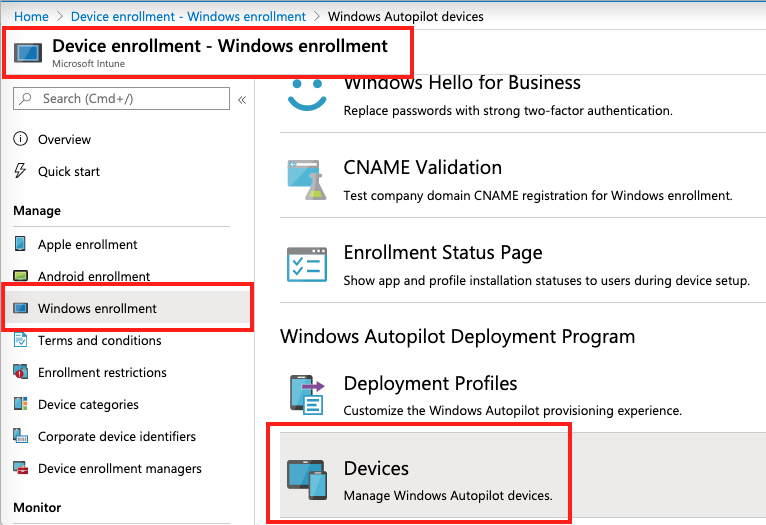Open the Enrollment Status Page tile

point(523,261)
